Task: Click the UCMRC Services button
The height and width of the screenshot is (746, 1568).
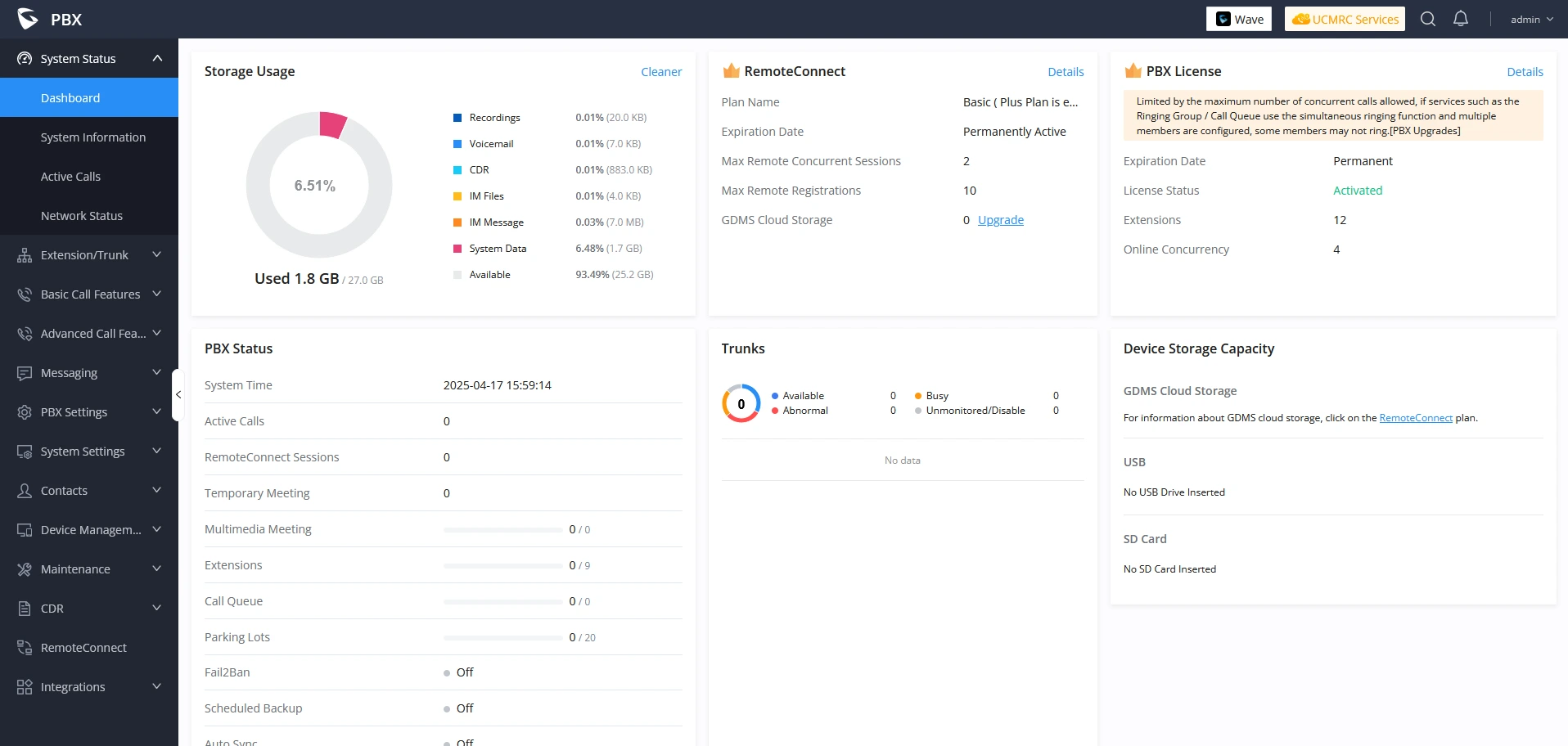Action: pos(1345,19)
